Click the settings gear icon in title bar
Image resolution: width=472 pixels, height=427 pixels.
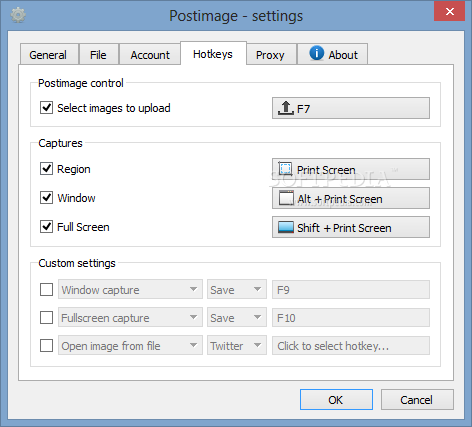tap(18, 15)
